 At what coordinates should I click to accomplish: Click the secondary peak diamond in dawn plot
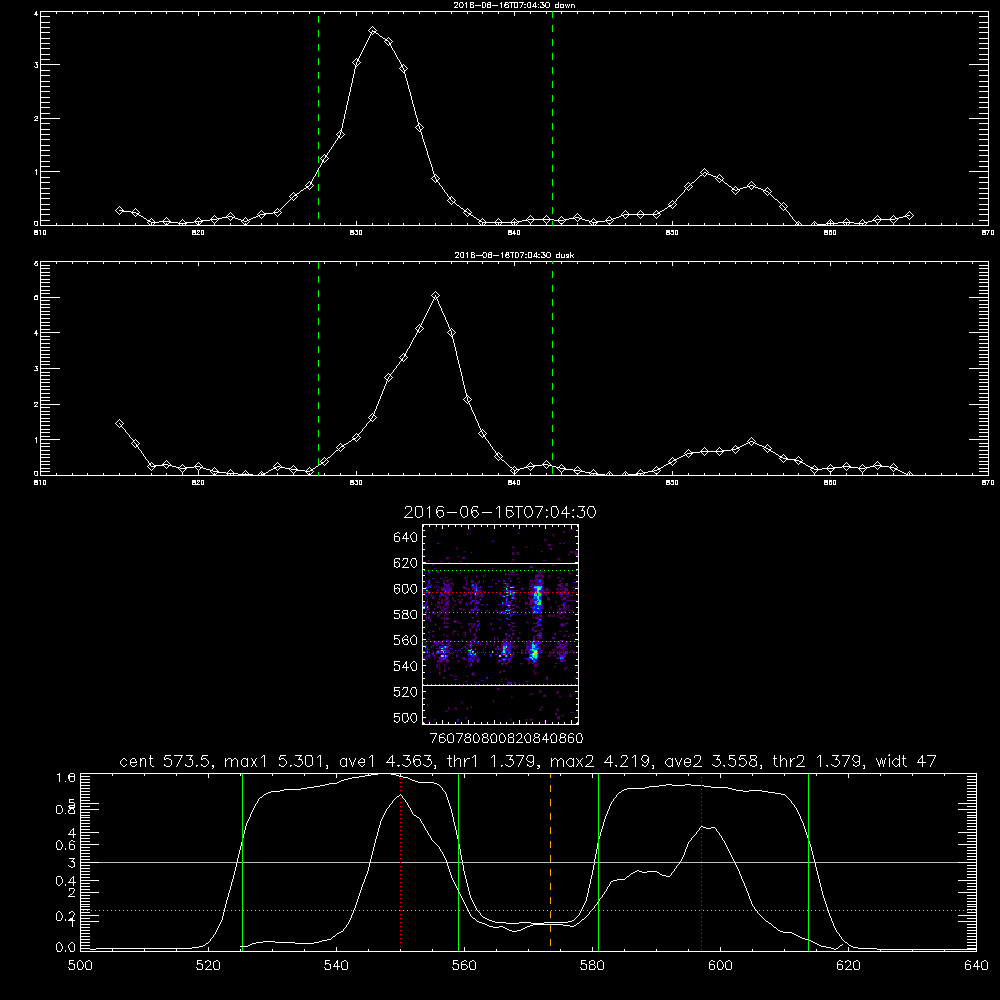click(704, 173)
